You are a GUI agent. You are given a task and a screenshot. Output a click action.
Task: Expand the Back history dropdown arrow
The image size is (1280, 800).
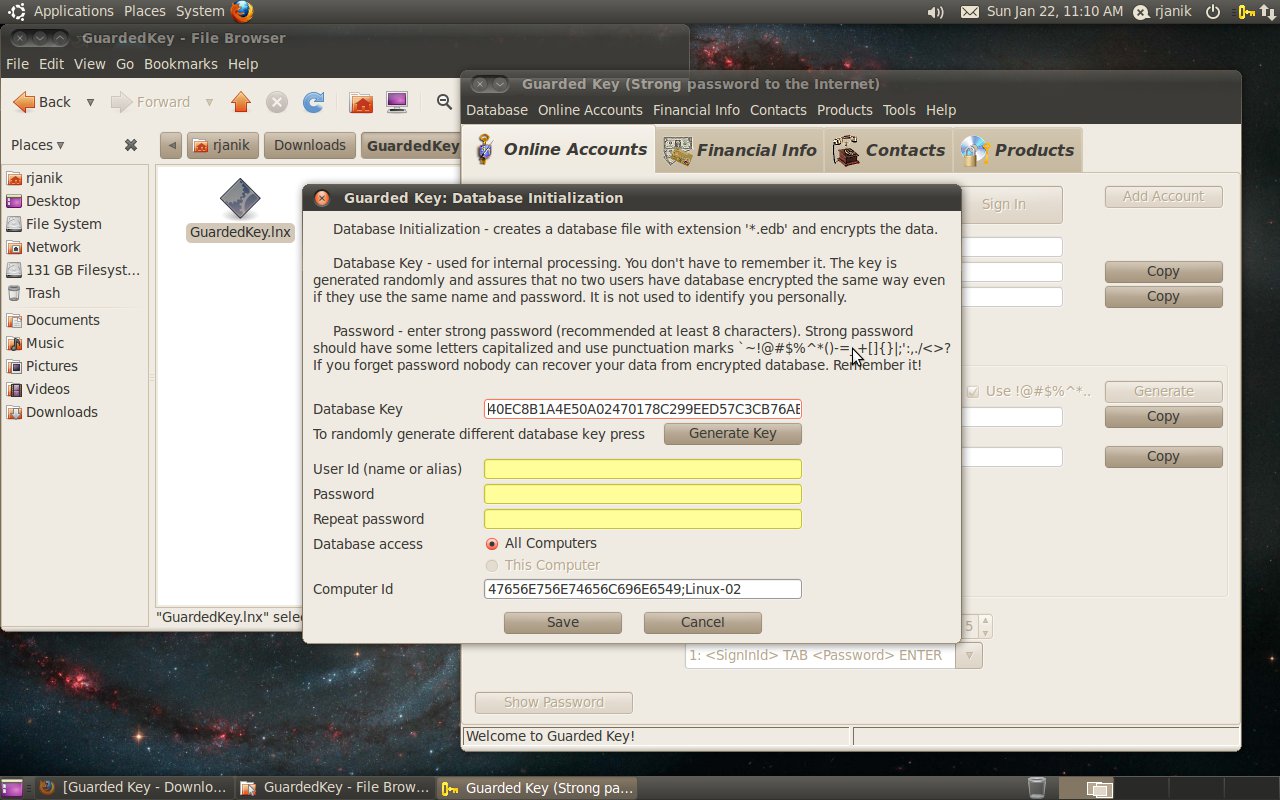point(90,102)
